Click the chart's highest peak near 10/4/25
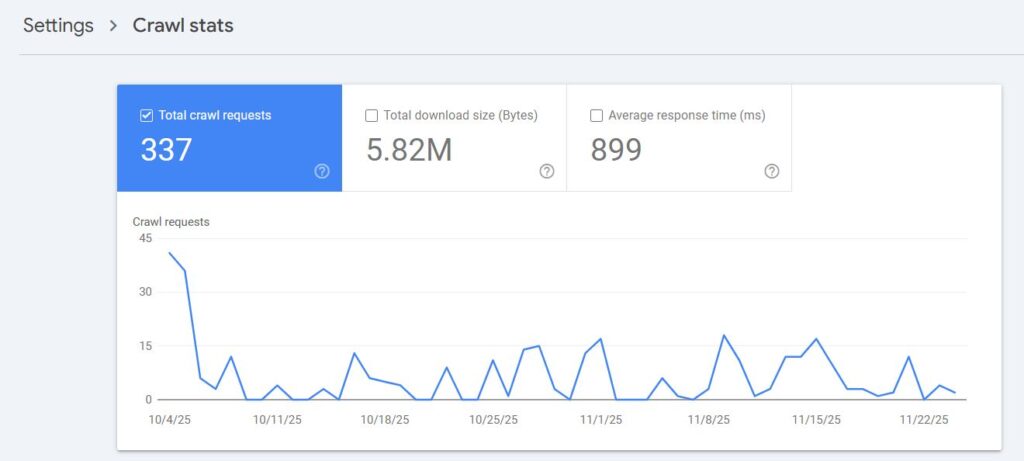Image resolution: width=1024 pixels, height=461 pixels. point(169,253)
